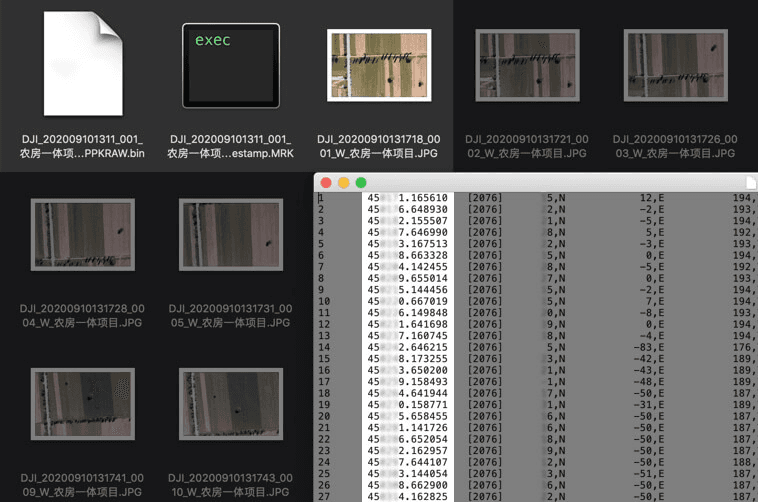
Task: Click the [2076] entry on line 27
Action: click(485, 497)
